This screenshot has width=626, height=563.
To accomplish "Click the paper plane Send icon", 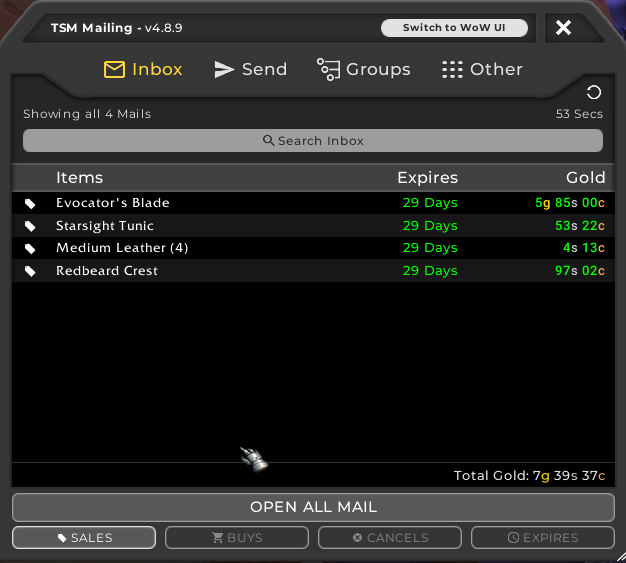I will pyautogui.click(x=225, y=69).
